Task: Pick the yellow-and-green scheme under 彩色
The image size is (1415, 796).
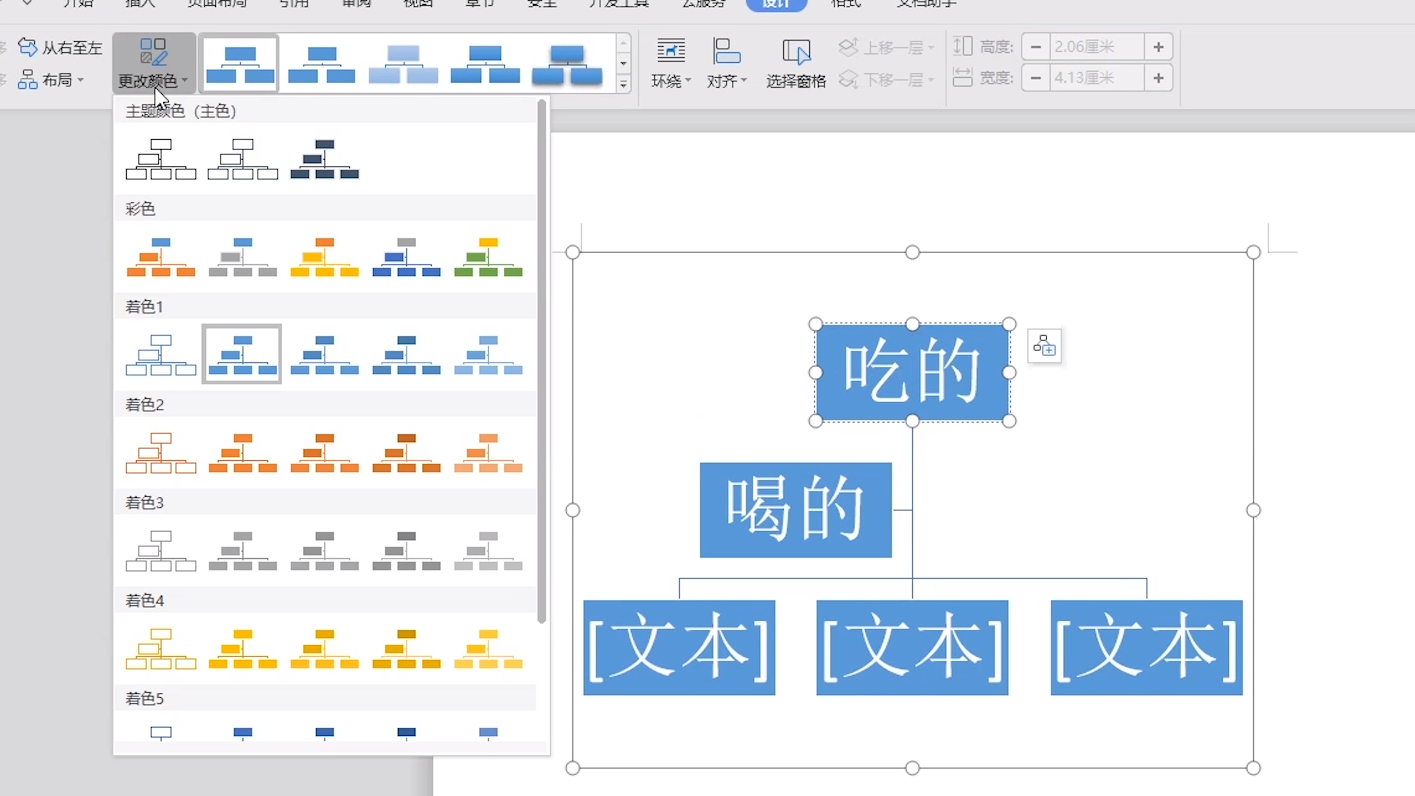Action: (488, 257)
